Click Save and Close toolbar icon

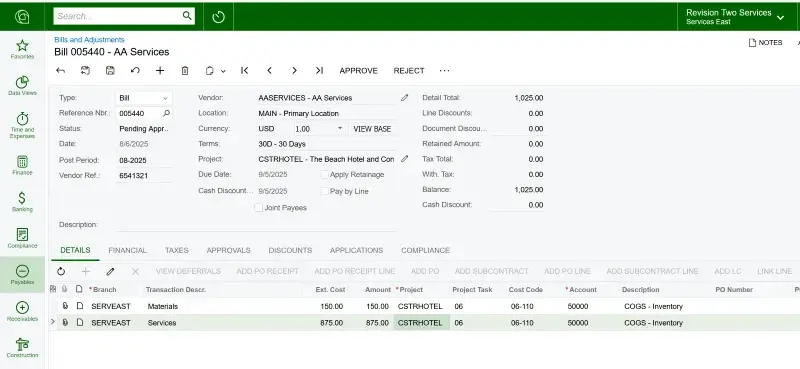tap(85, 70)
